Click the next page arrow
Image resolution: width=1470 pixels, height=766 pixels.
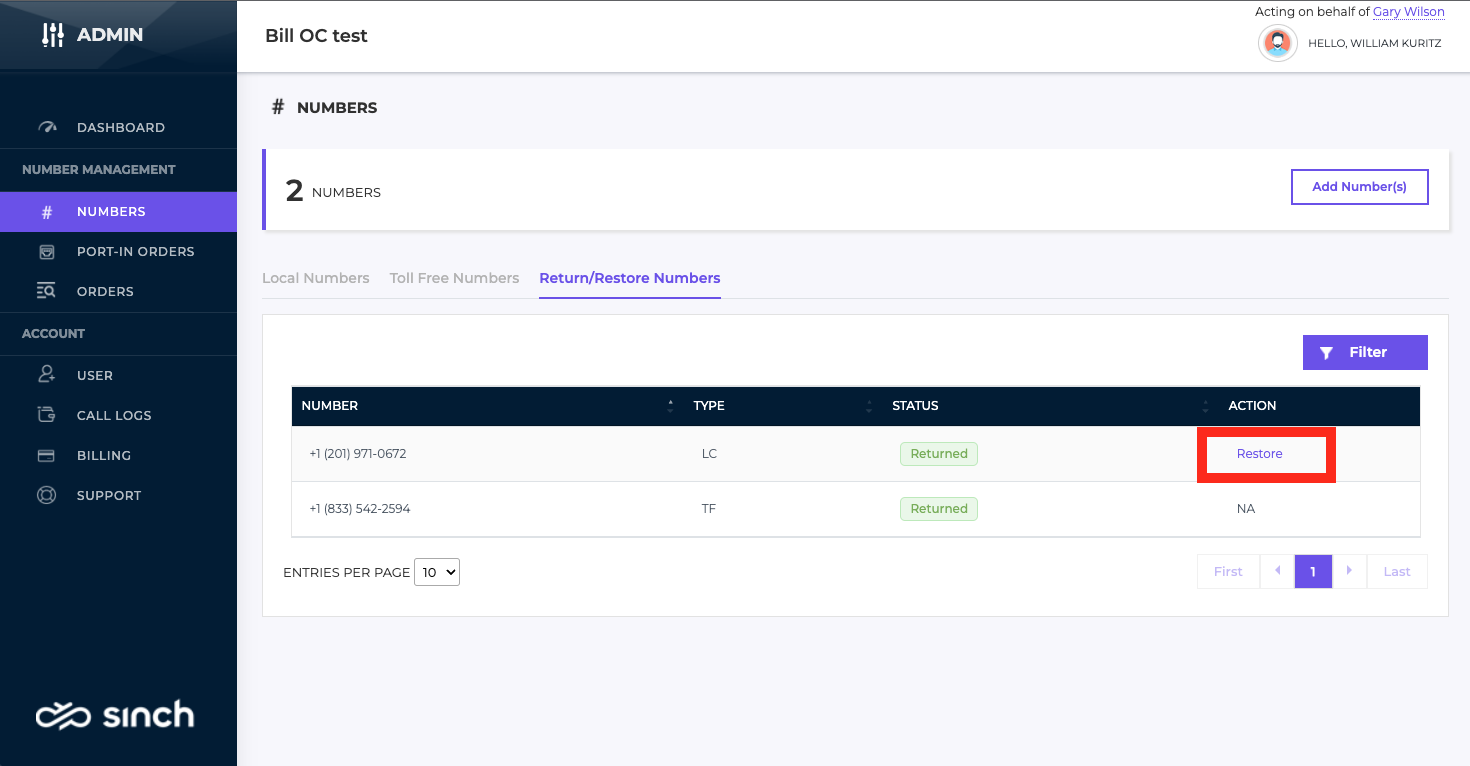[x=1349, y=571]
